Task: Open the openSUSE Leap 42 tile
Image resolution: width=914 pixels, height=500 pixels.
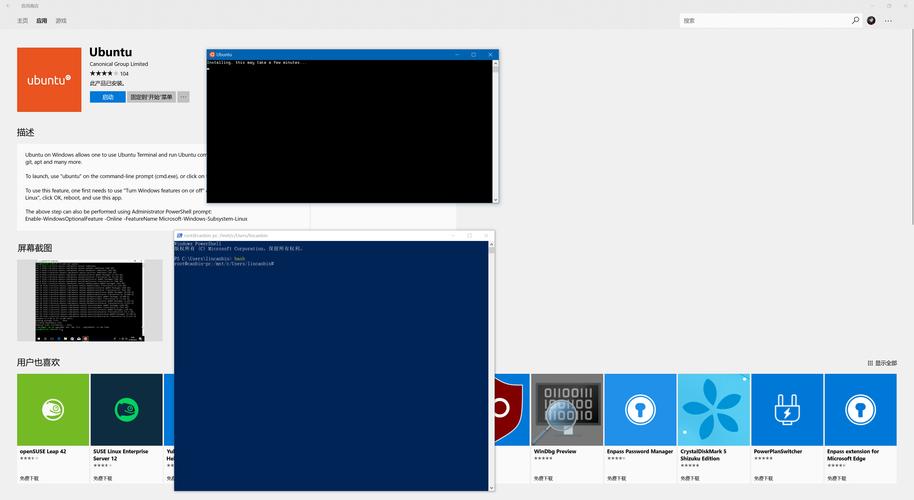Action: pos(53,428)
